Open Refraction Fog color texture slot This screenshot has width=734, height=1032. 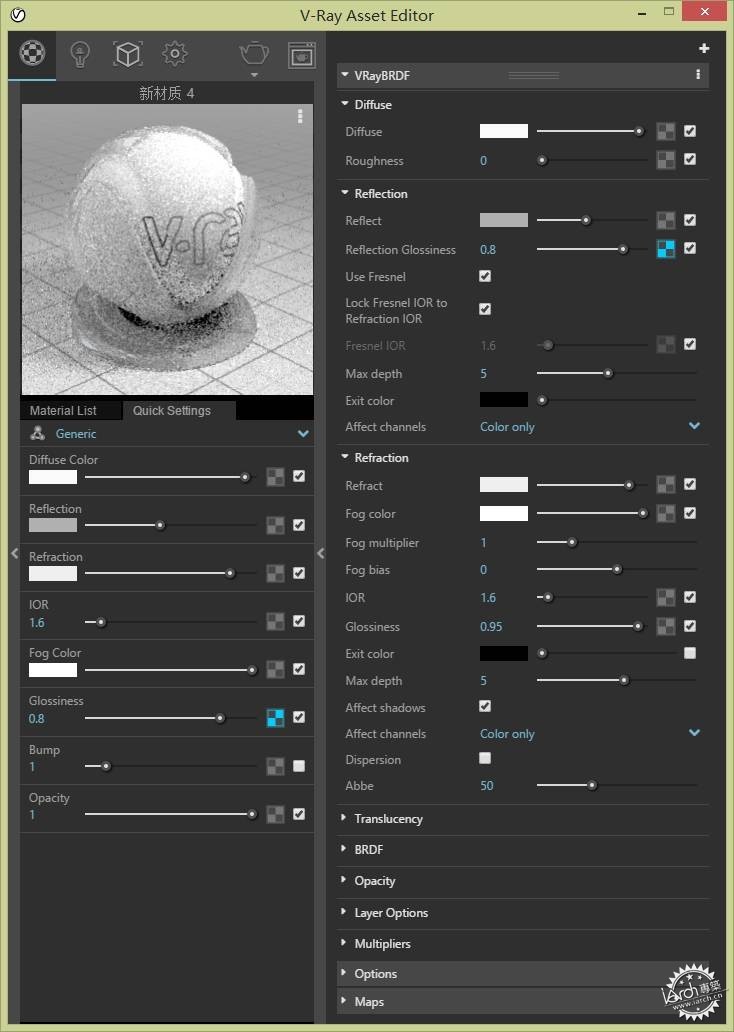point(666,513)
